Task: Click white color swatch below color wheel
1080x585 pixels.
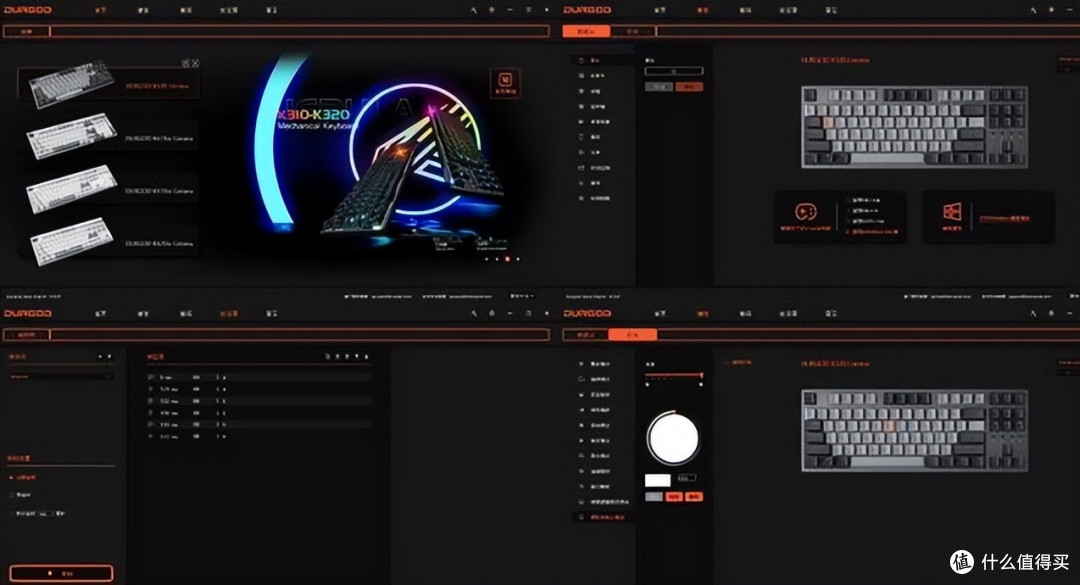Action: 658,480
